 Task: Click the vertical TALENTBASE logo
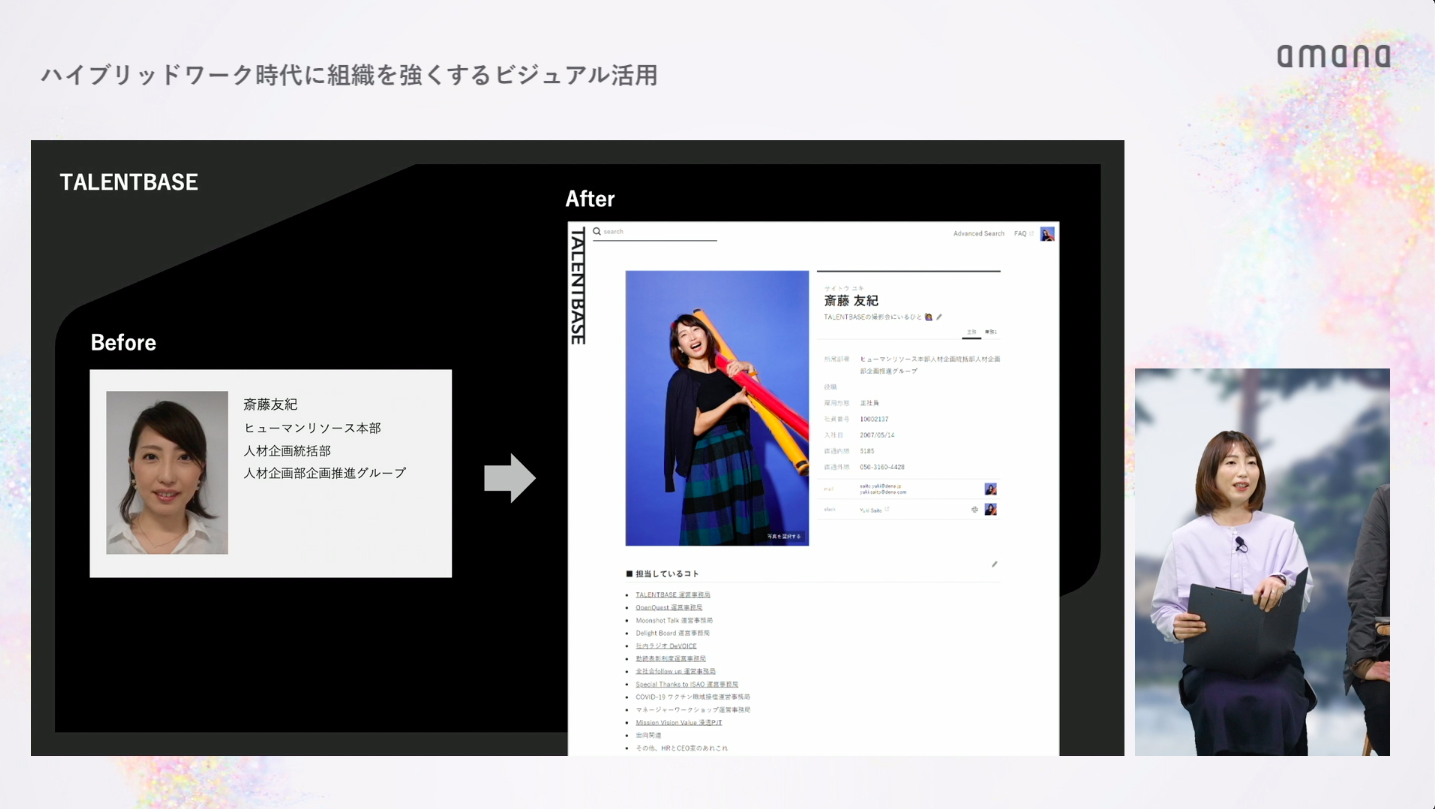point(577,286)
